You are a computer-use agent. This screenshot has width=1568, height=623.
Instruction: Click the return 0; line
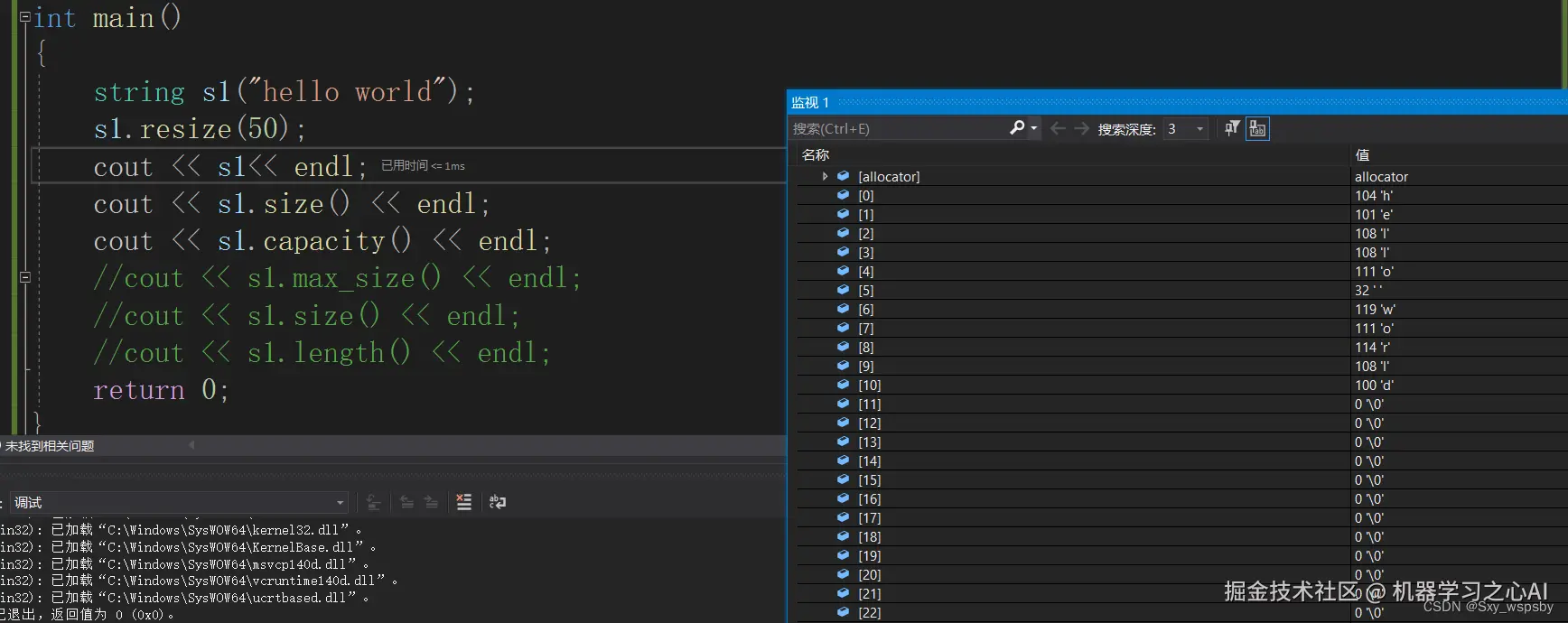tap(161, 390)
